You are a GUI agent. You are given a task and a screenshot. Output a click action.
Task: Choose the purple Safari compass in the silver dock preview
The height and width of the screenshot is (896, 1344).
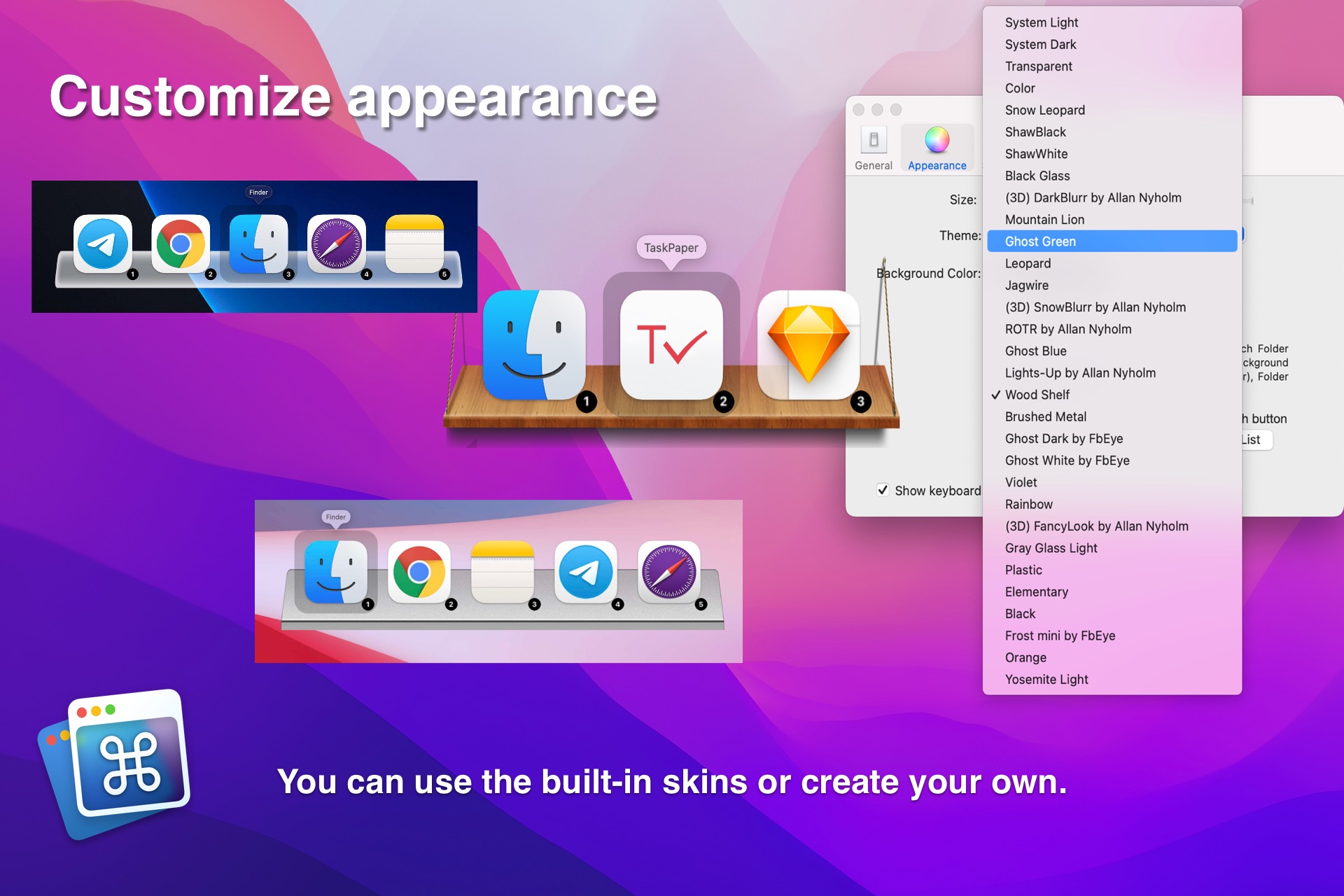(669, 572)
